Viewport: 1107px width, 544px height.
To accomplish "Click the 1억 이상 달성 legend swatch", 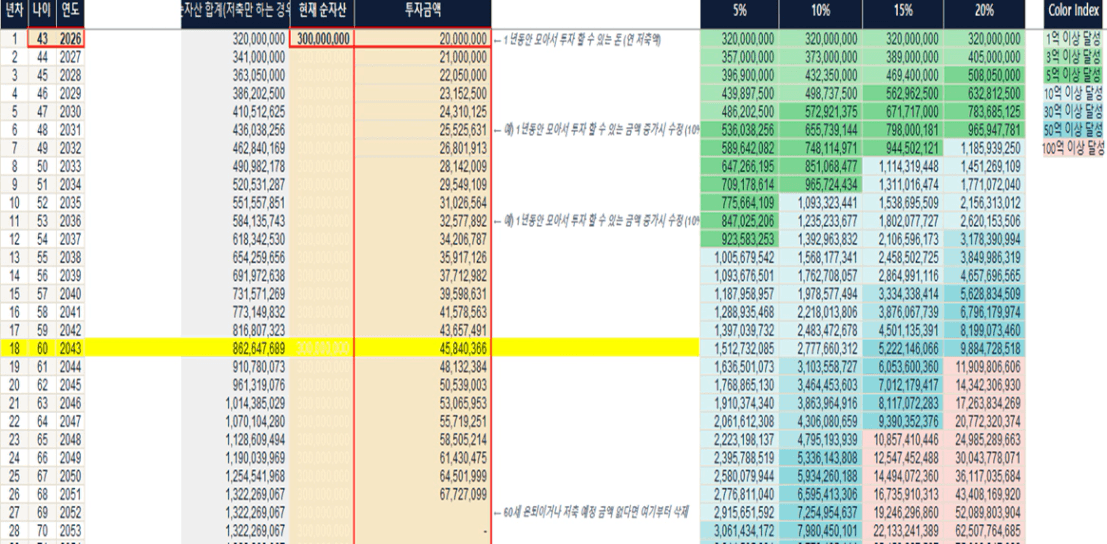I will pos(1074,39).
